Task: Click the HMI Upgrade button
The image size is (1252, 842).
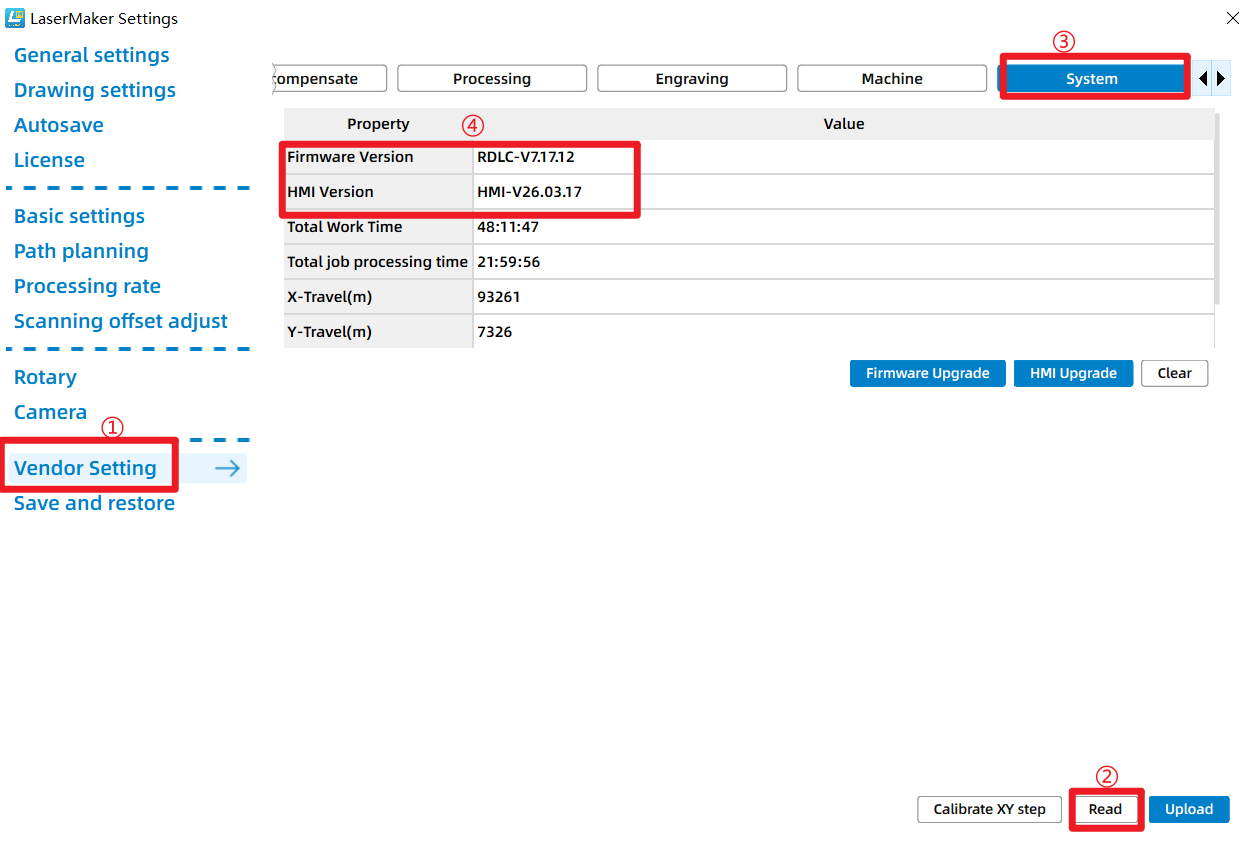Action: (x=1073, y=373)
